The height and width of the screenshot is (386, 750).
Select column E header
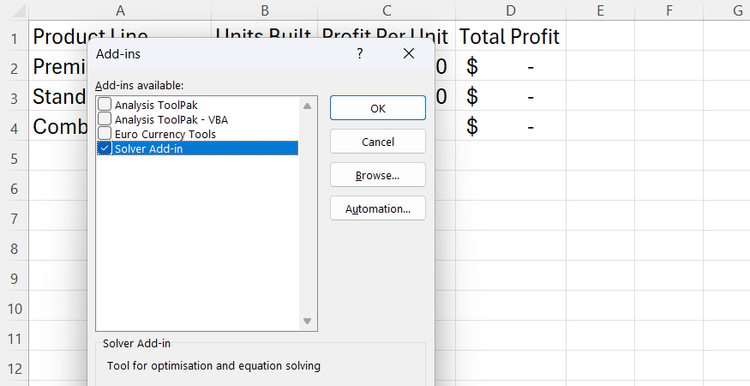pyautogui.click(x=600, y=10)
